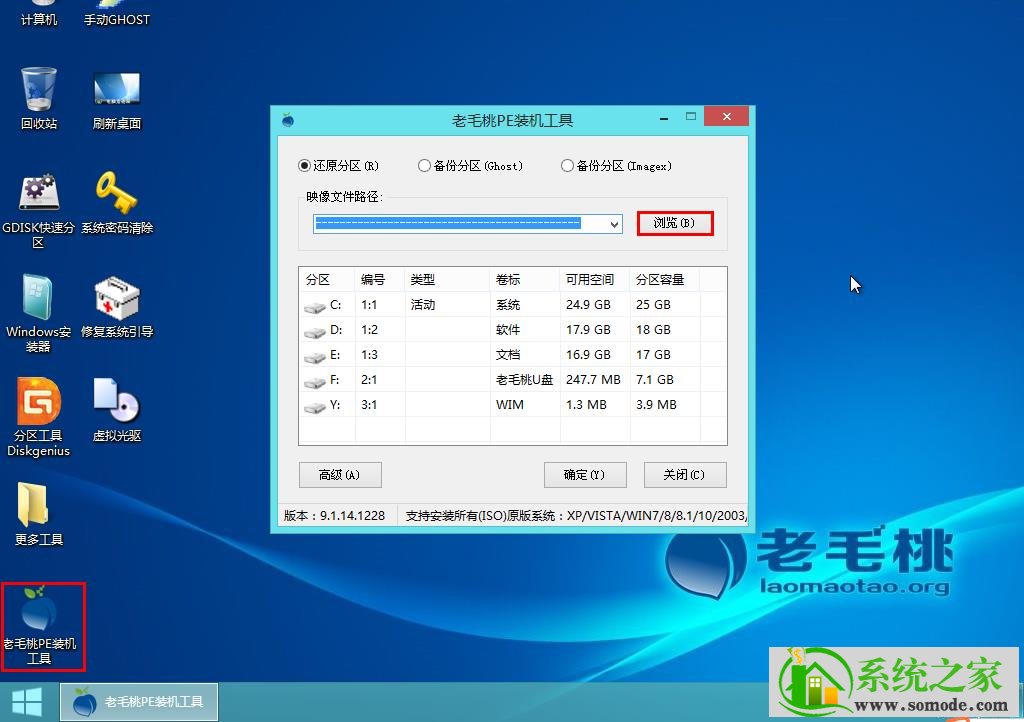Image resolution: width=1024 pixels, height=722 pixels.
Task: Launch 分区工具 Diskgenius icon
Action: 39,417
